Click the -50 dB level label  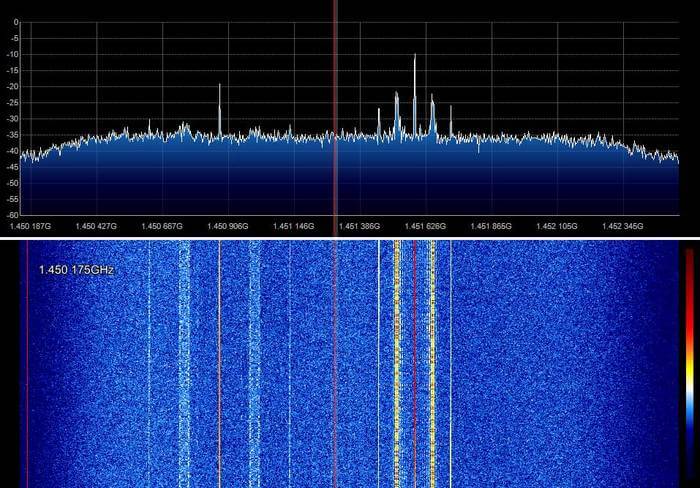[13, 183]
